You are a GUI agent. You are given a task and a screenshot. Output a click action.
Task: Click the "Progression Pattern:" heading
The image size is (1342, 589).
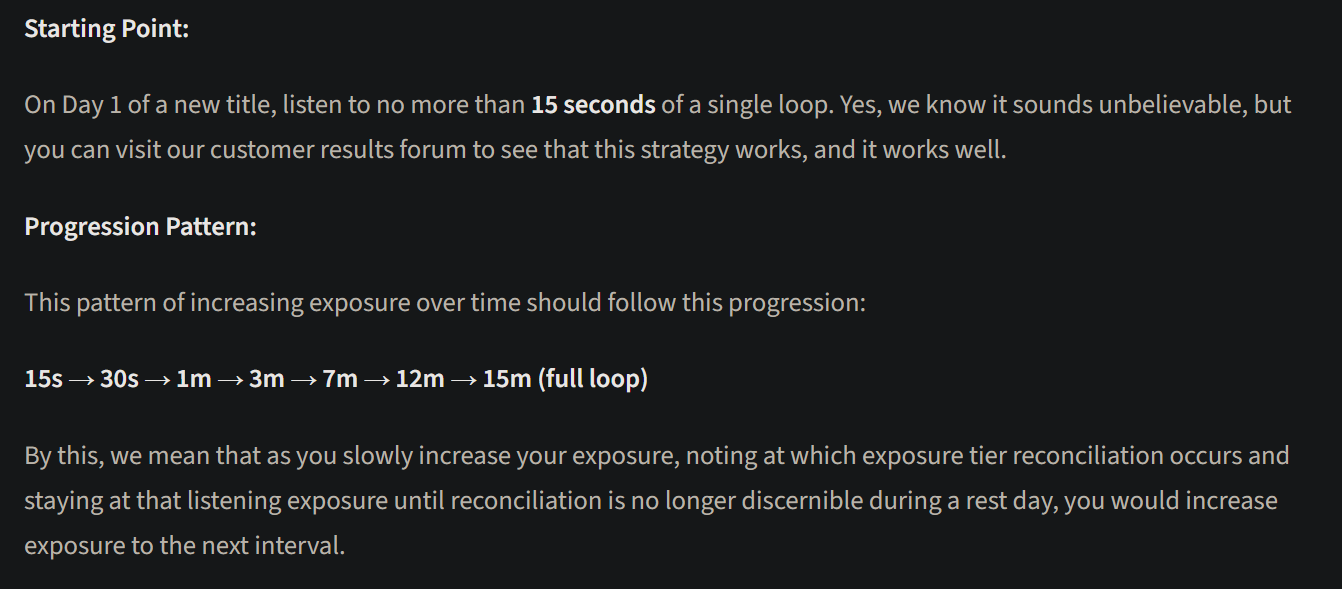(140, 227)
